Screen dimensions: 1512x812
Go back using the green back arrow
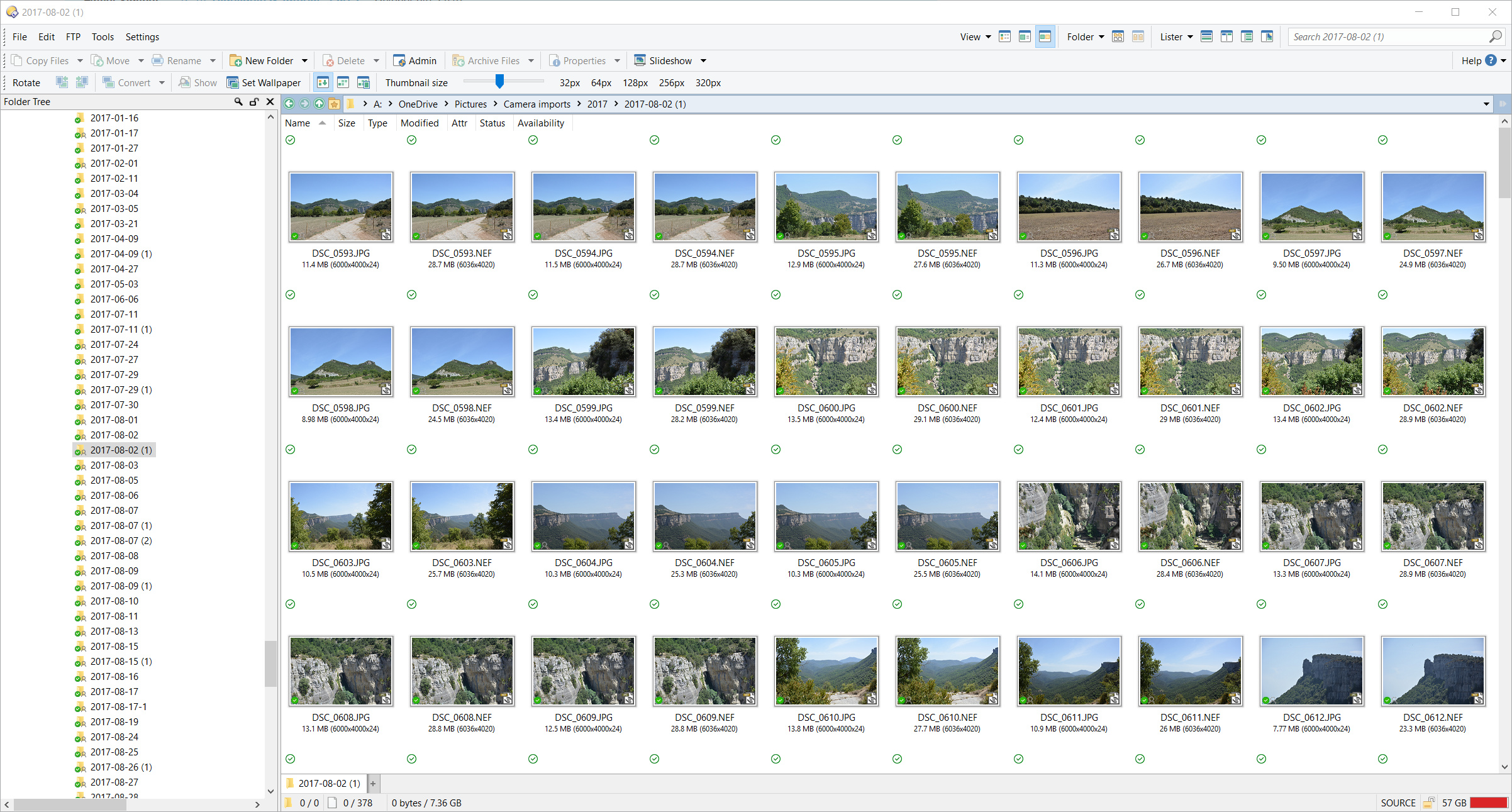[x=289, y=104]
